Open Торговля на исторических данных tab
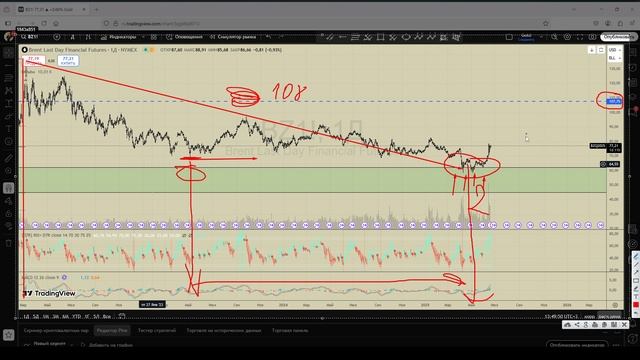640x360 pixels. click(x=224, y=331)
